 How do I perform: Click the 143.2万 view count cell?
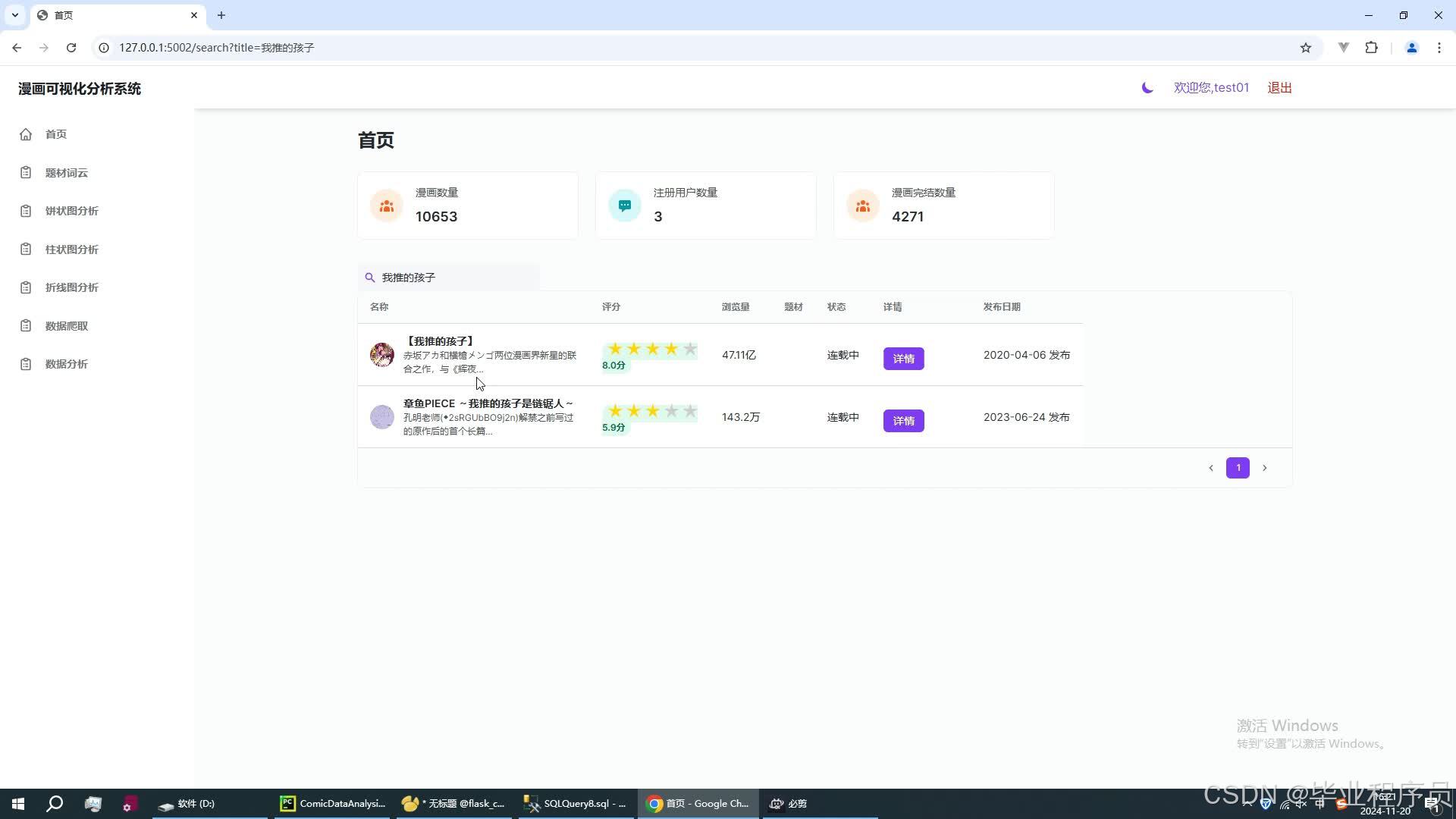(741, 417)
